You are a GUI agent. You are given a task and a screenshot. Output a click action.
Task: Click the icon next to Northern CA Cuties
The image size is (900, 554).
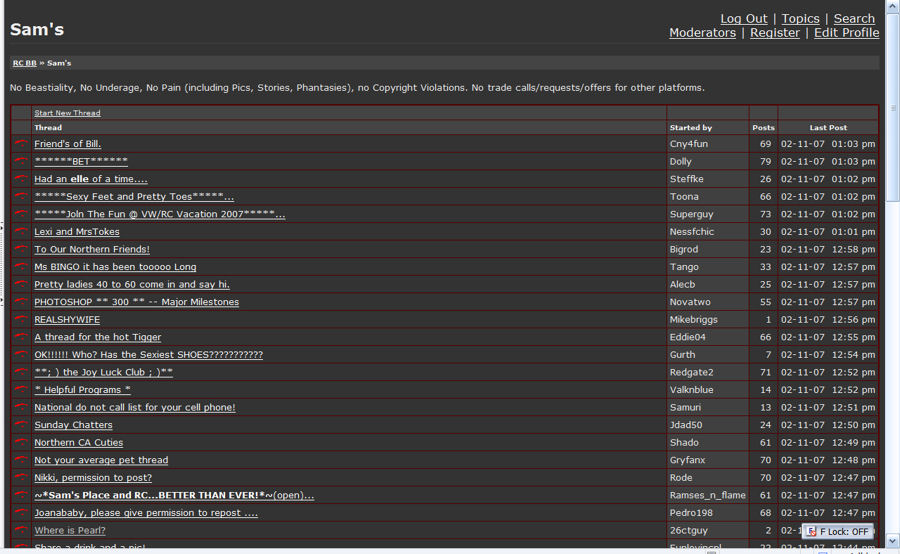pos(21,443)
